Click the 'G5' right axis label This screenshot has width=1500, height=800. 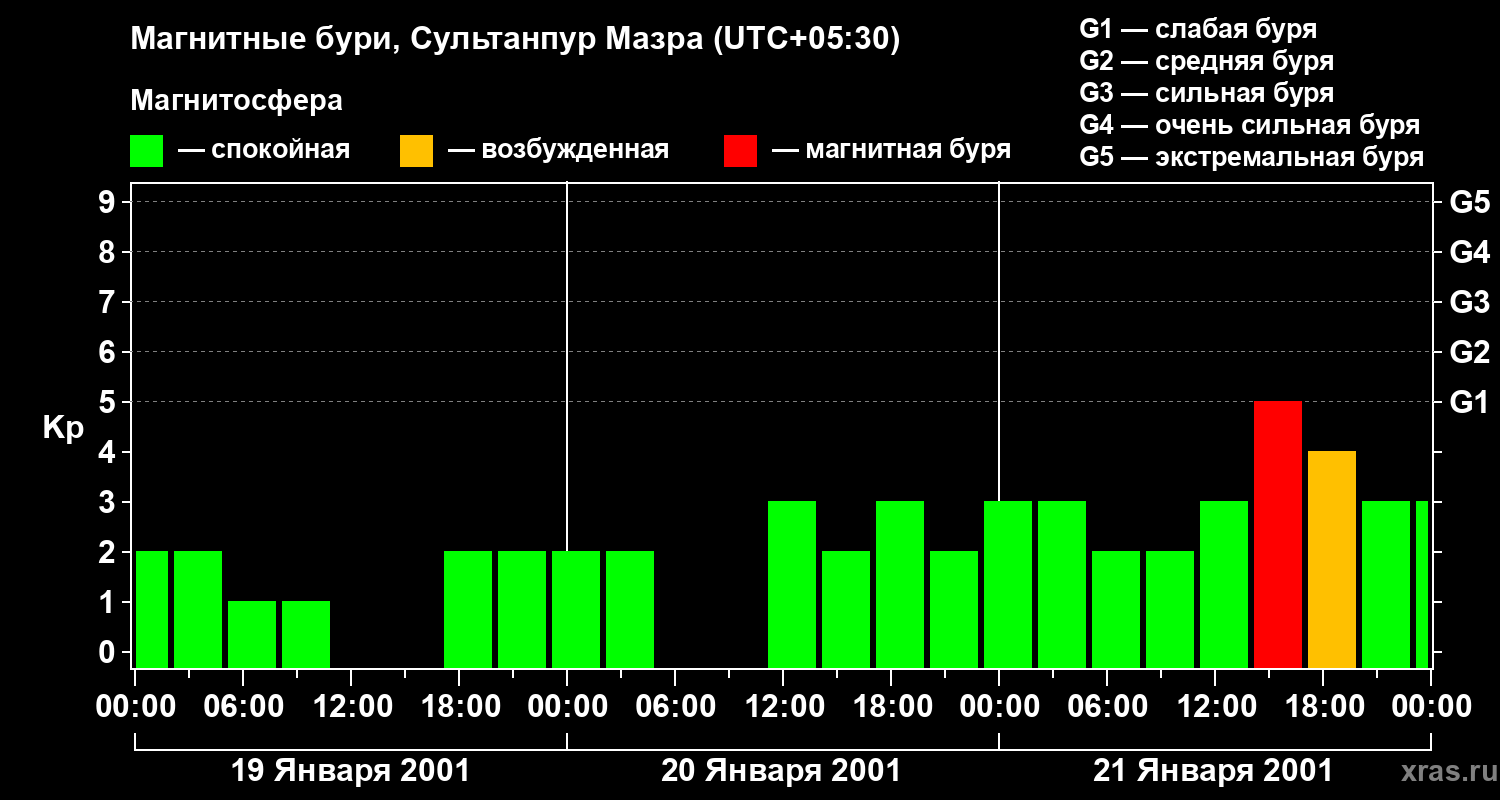1469,203
